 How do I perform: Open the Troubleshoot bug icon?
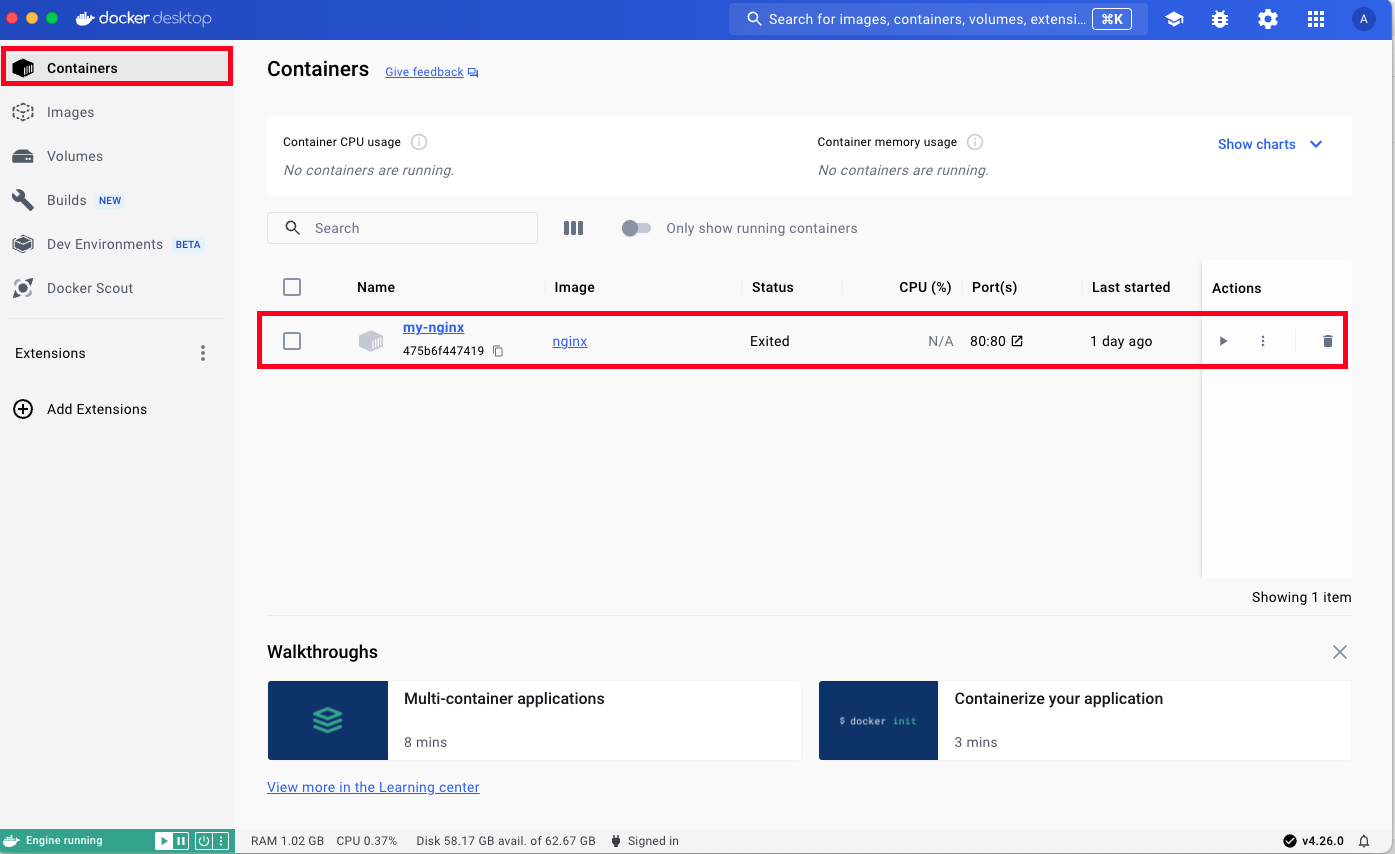(x=1220, y=19)
